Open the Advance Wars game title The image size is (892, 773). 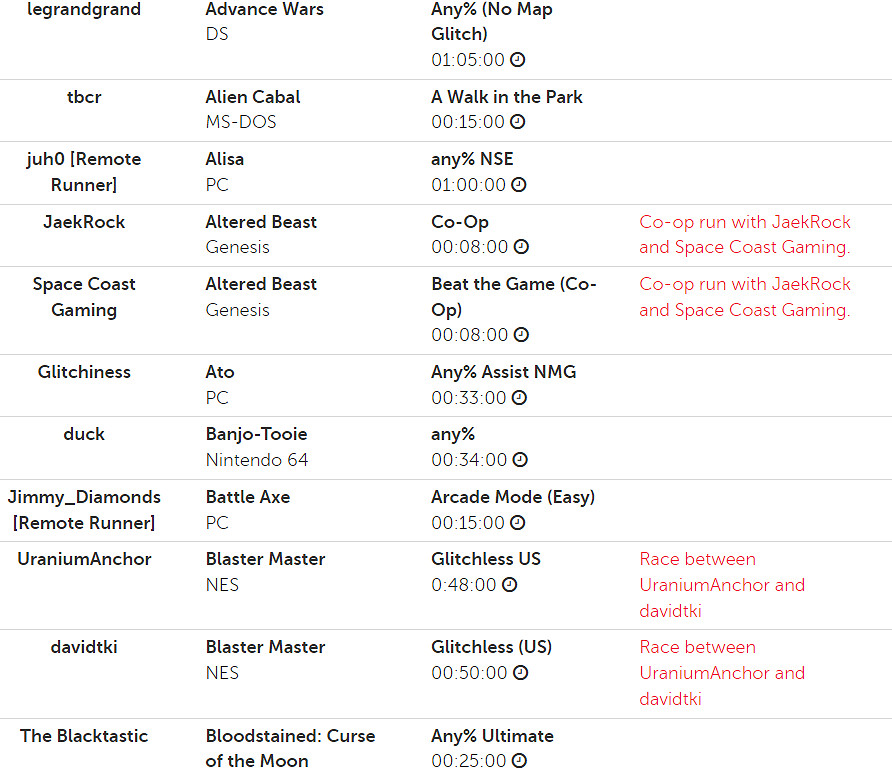(264, 10)
